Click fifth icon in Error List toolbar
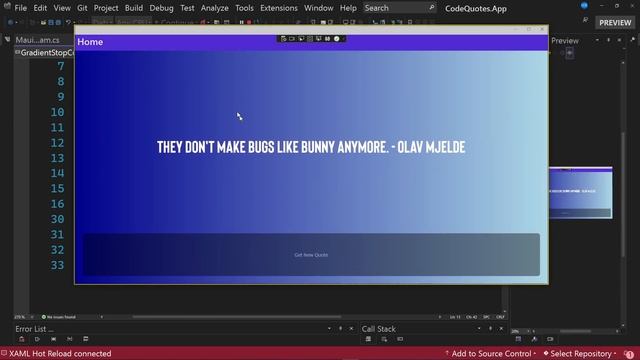The width and height of the screenshot is (640, 360). (85, 339)
